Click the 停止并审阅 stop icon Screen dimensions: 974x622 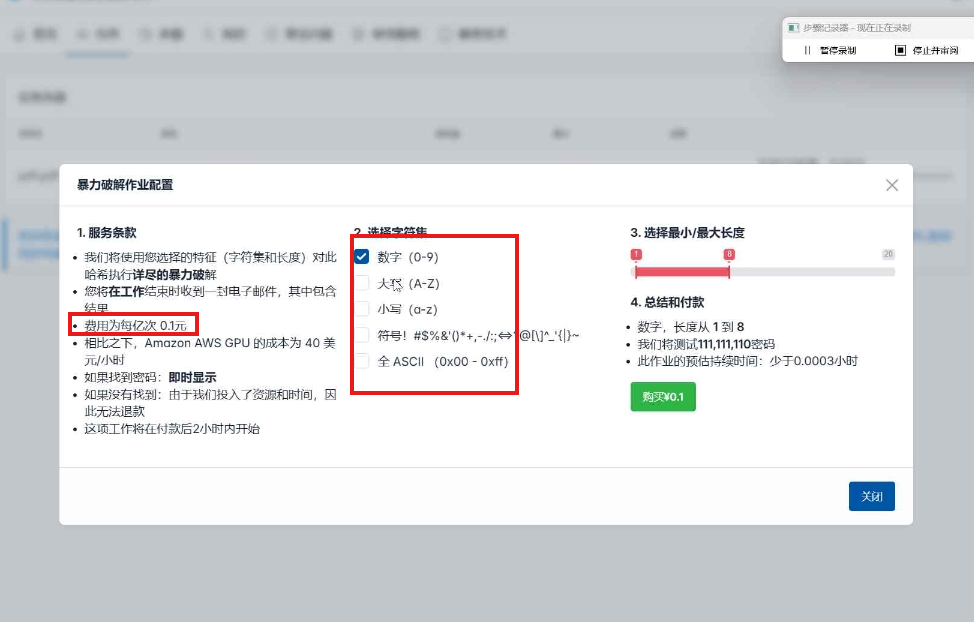click(x=900, y=50)
